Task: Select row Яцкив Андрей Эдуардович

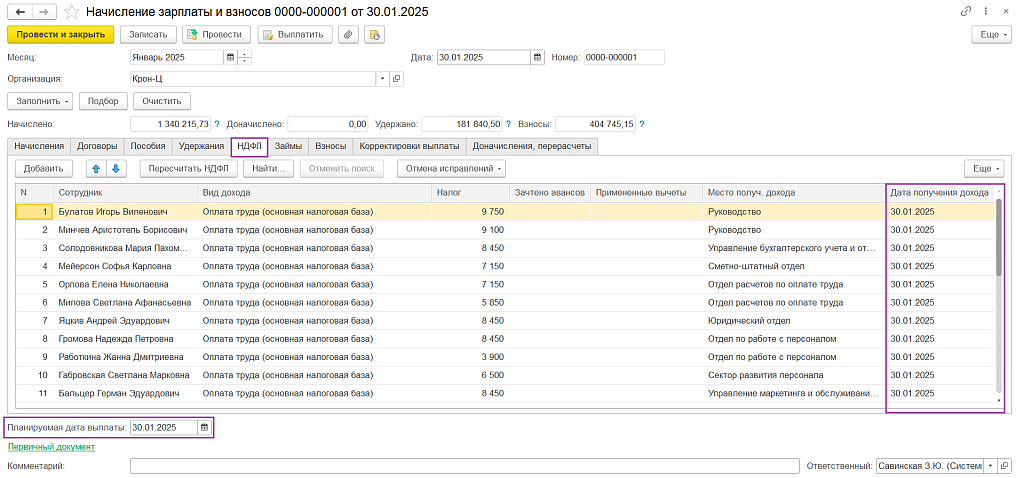Action: pos(505,321)
